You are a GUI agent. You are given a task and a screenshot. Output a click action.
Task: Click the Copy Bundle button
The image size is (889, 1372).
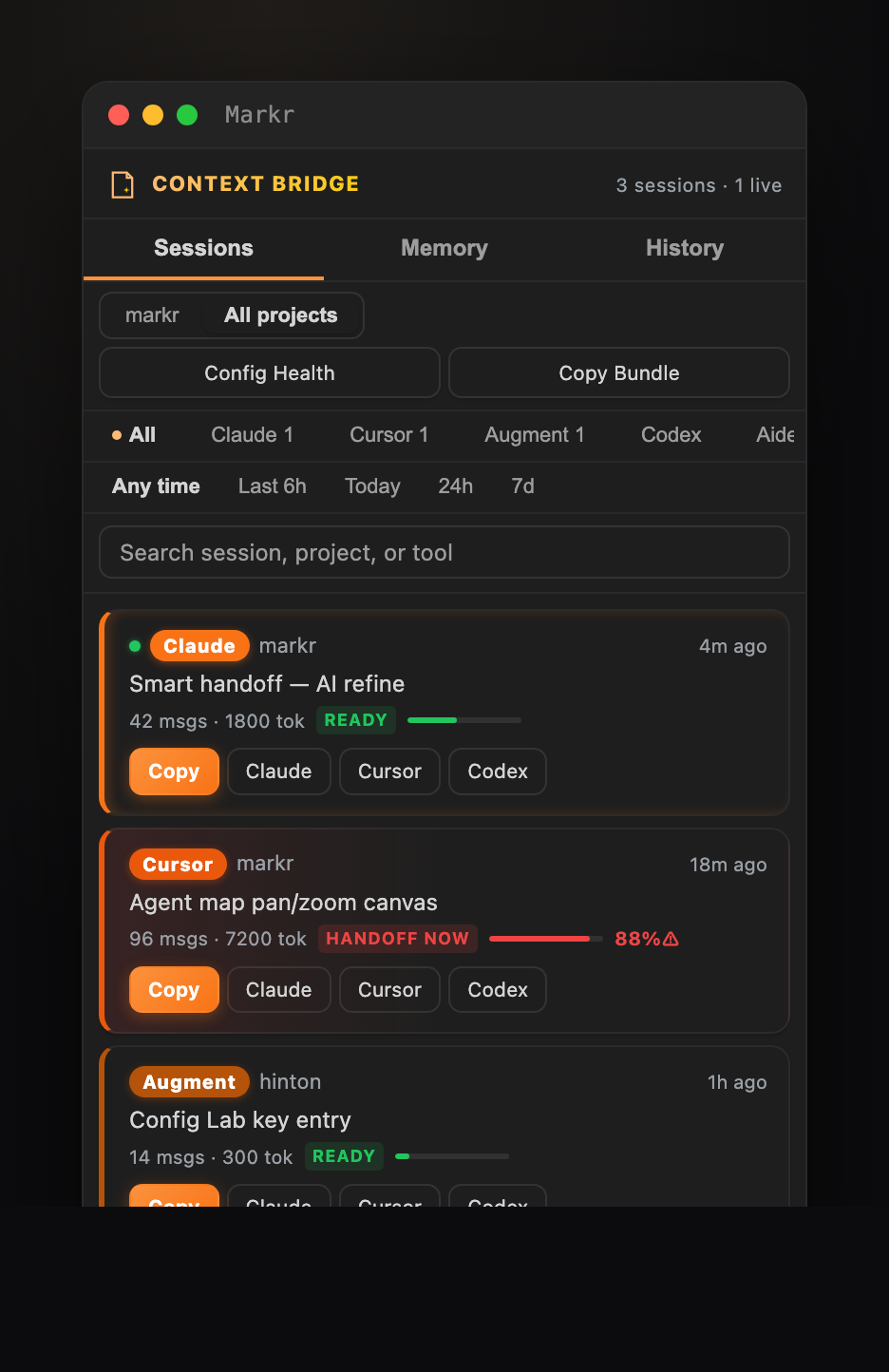click(619, 372)
